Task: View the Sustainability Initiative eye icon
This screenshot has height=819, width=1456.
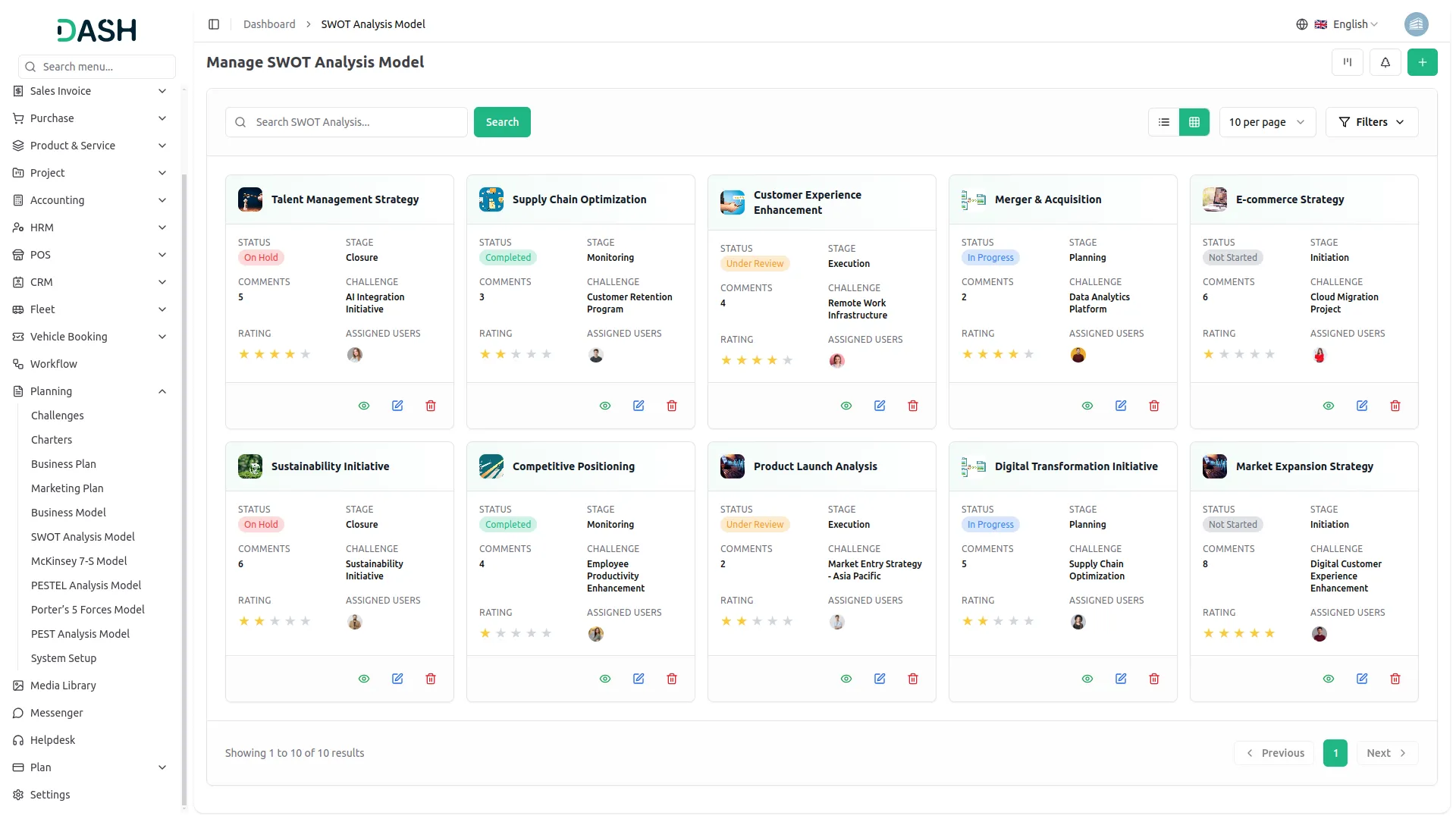Action: point(364,679)
